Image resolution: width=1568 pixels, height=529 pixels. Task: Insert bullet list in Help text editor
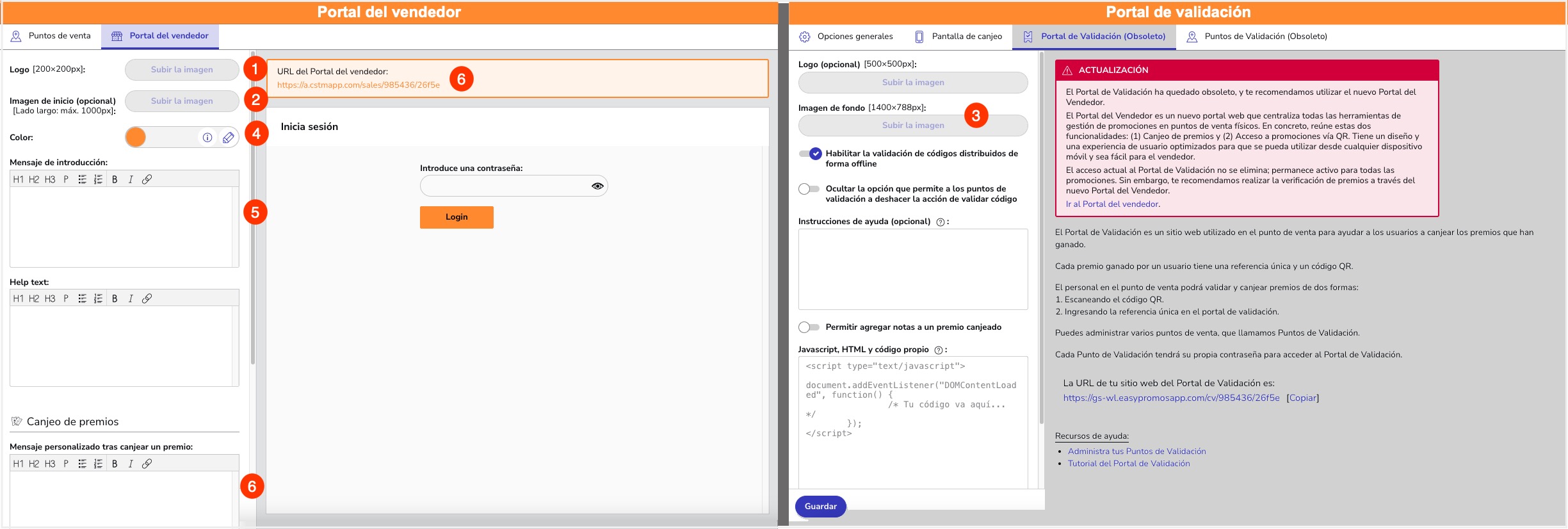pos(82,298)
